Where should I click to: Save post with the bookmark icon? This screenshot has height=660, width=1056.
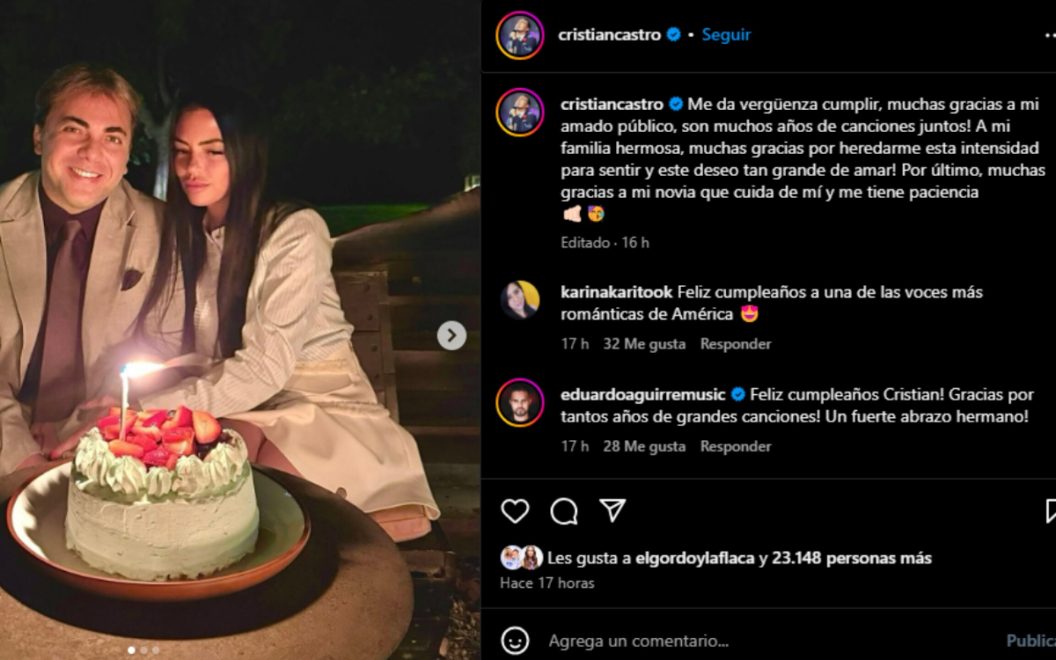pyautogui.click(x=1051, y=510)
